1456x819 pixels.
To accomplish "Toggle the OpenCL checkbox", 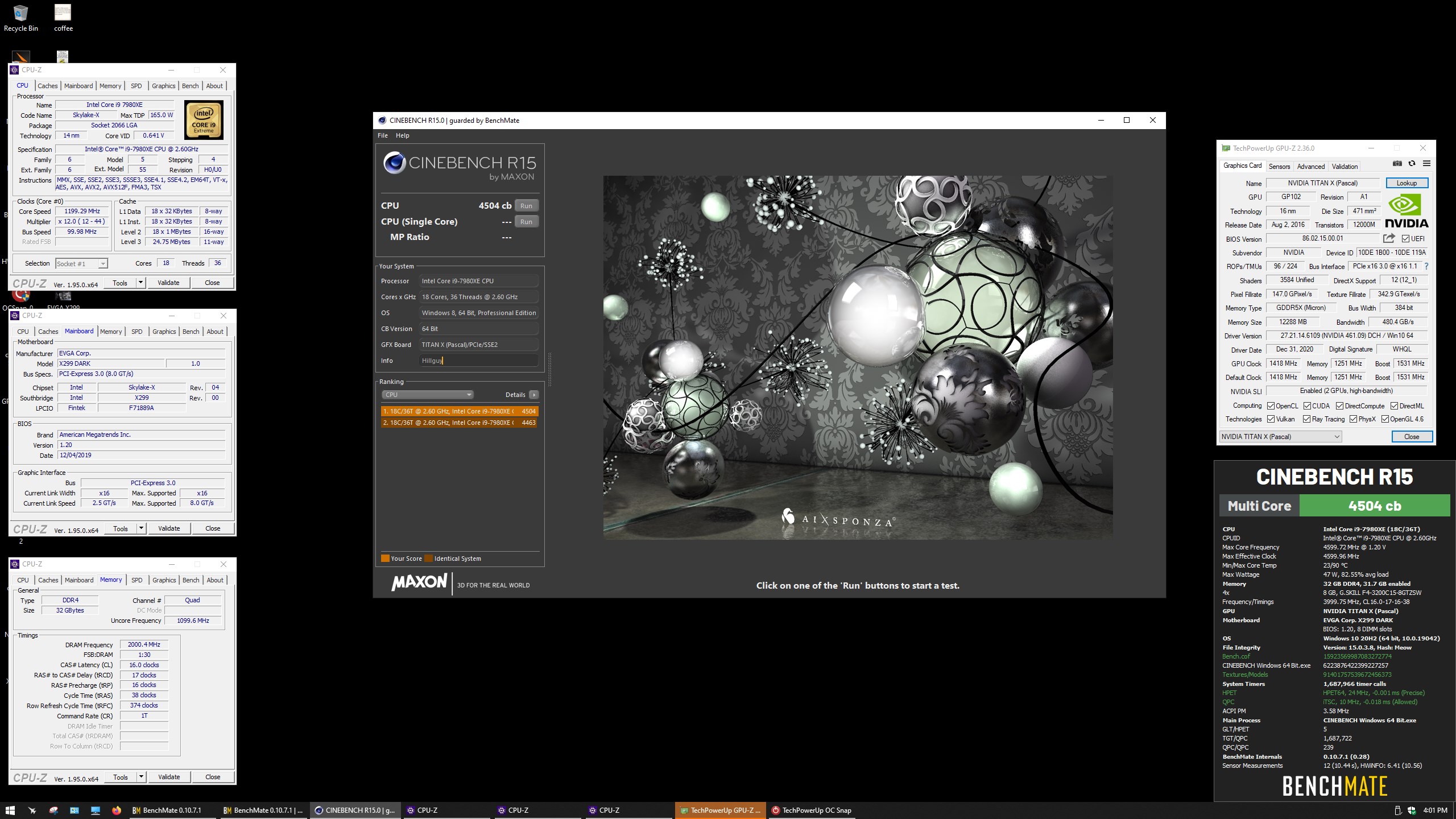I will [1271, 406].
